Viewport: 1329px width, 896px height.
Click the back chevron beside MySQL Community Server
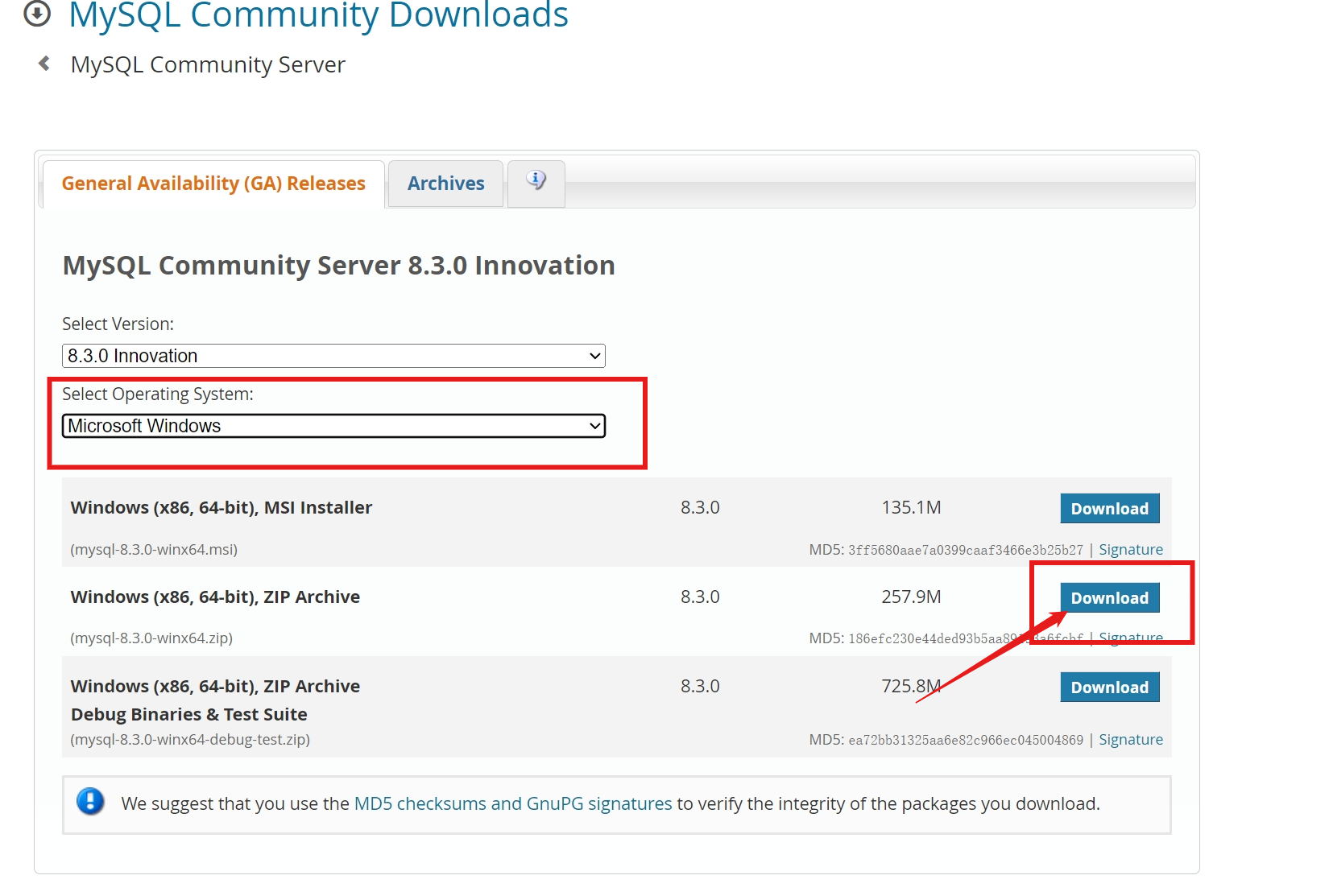[44, 64]
